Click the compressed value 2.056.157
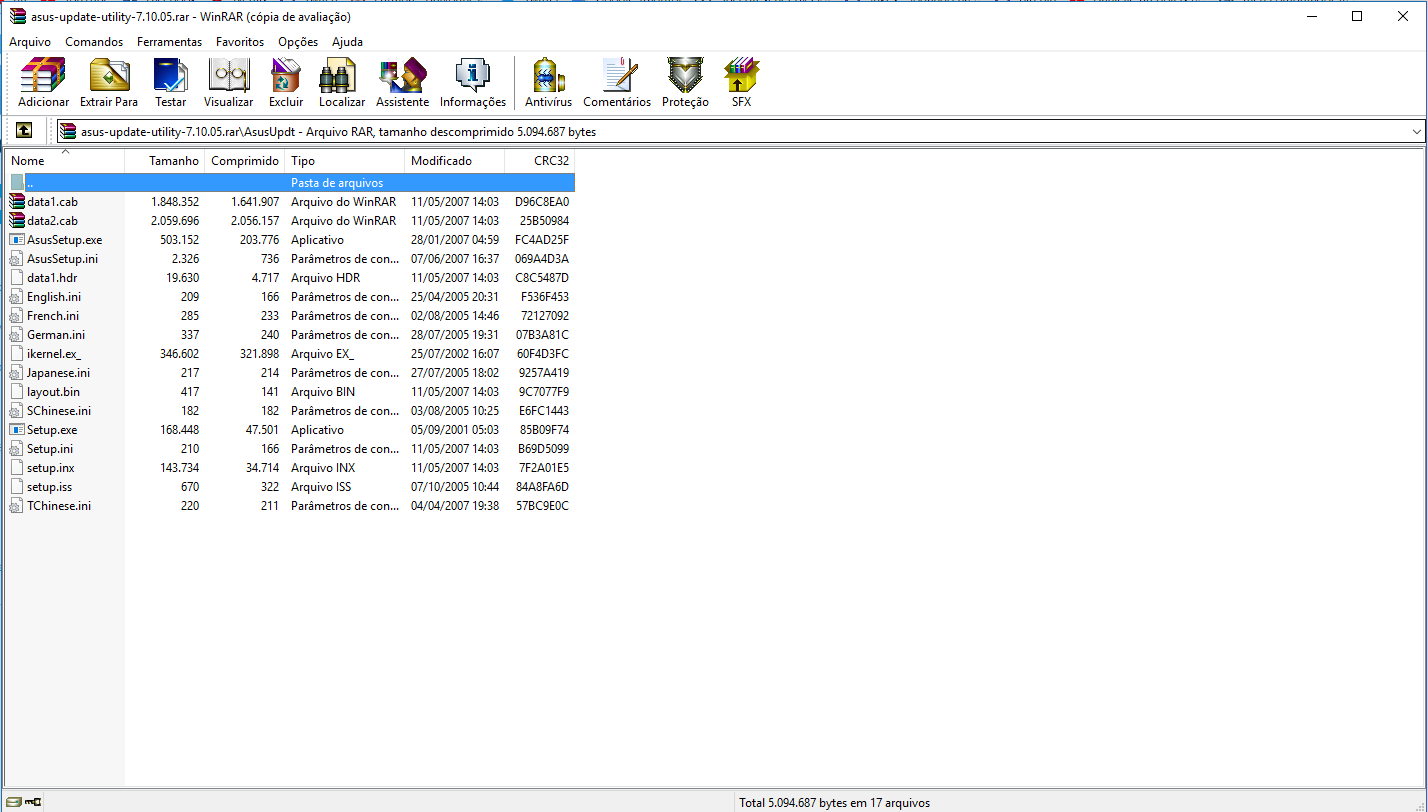Screen dimensions: 1427x812 coord(255,221)
